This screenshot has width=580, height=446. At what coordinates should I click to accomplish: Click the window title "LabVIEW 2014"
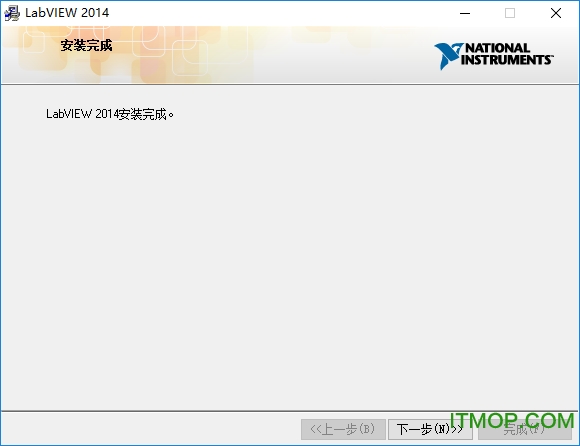click(67, 13)
